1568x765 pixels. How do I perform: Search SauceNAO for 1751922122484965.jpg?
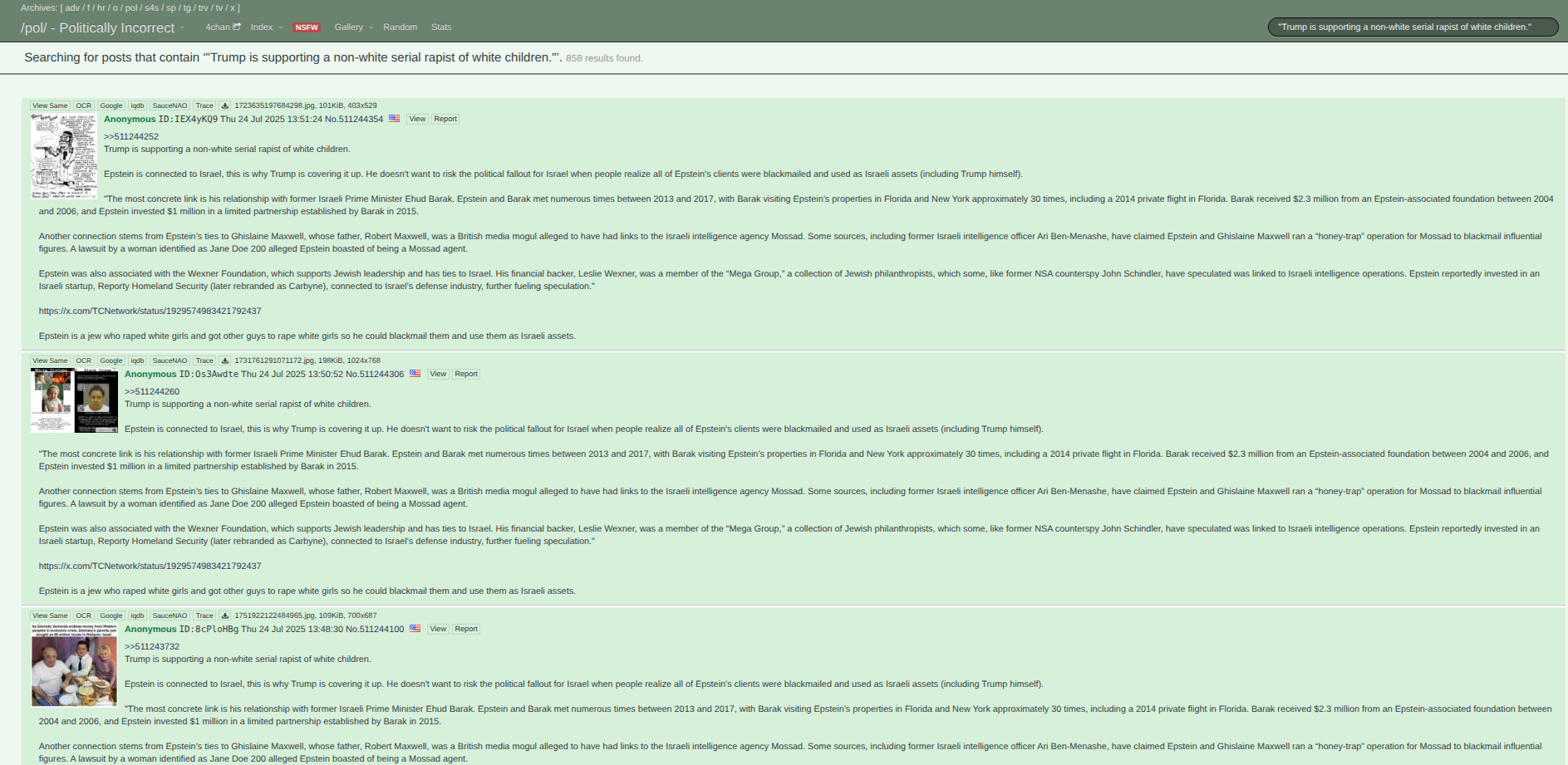coord(170,615)
